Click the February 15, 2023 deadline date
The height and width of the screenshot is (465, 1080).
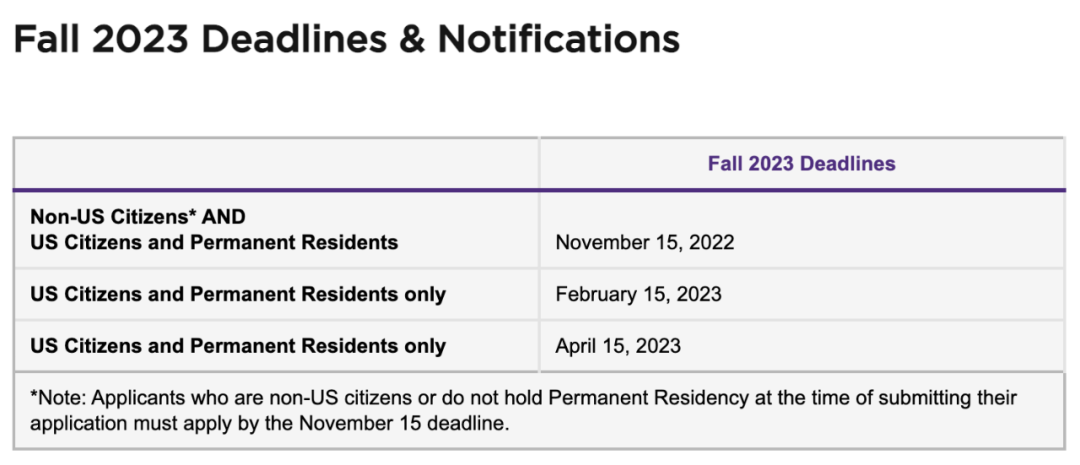(x=638, y=294)
